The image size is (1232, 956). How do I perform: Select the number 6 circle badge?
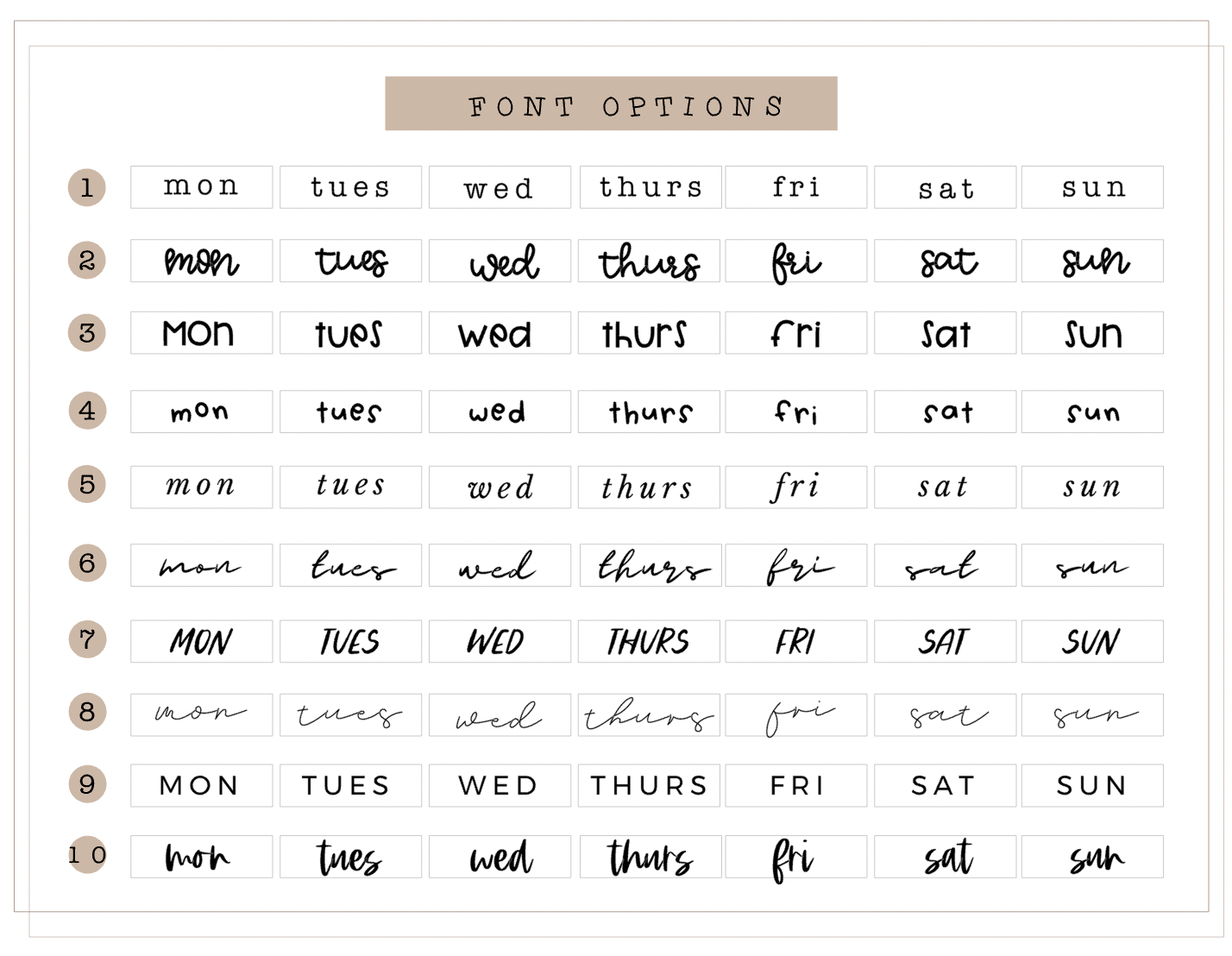[87, 563]
